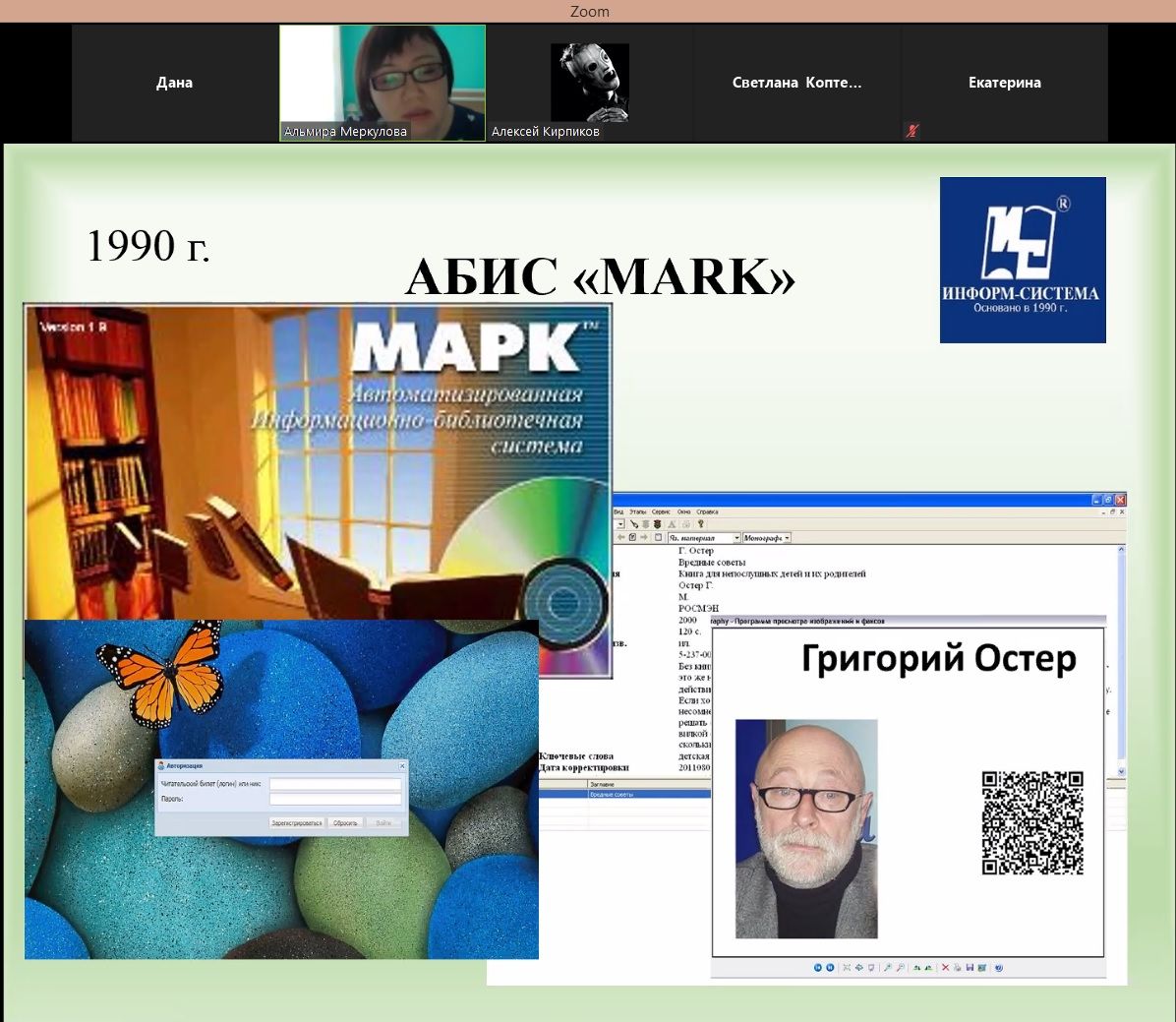The image size is (1176, 1022).
Task: Click the document icon between toolbar arrows
Action: click(632, 537)
